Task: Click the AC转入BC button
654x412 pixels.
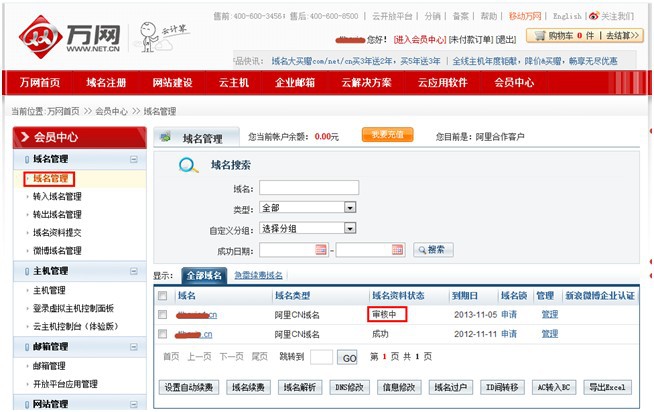Action: coord(553,387)
